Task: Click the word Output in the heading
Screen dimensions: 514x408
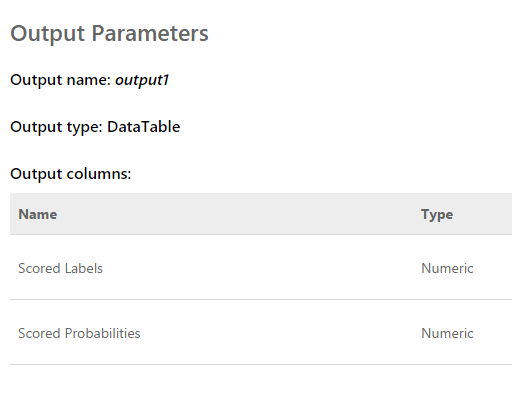Action: [x=48, y=34]
